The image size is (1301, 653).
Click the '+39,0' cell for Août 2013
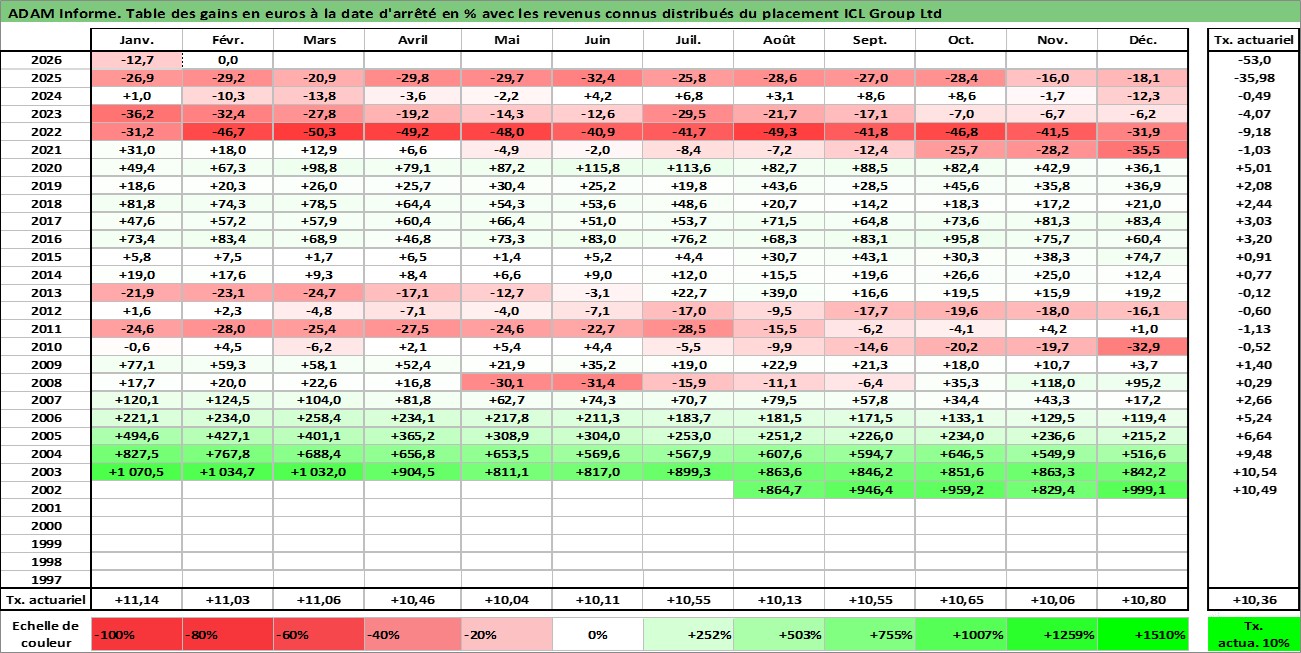(x=779, y=293)
